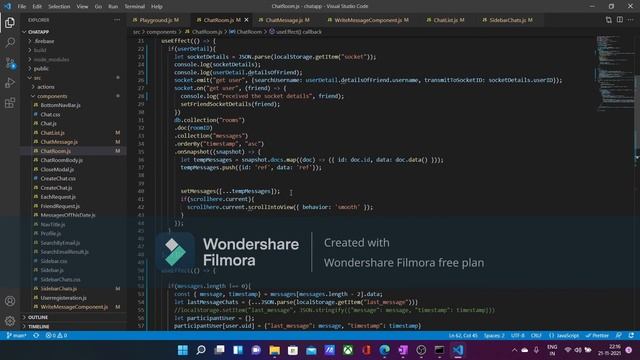
Task: Click the UTF-8 encoding selector
Action: [x=518, y=336]
